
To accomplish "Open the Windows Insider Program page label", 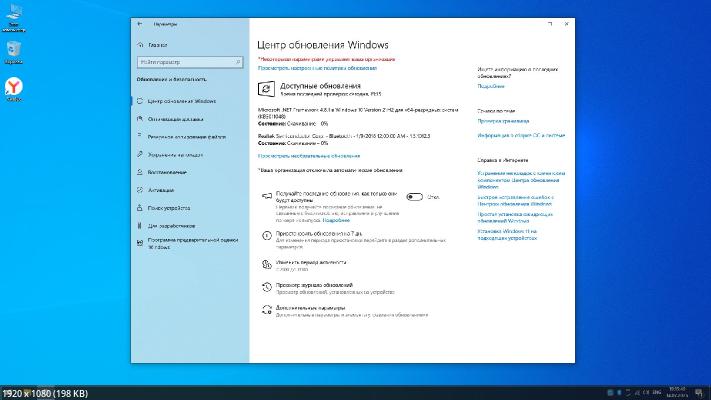I will click(x=193, y=244).
